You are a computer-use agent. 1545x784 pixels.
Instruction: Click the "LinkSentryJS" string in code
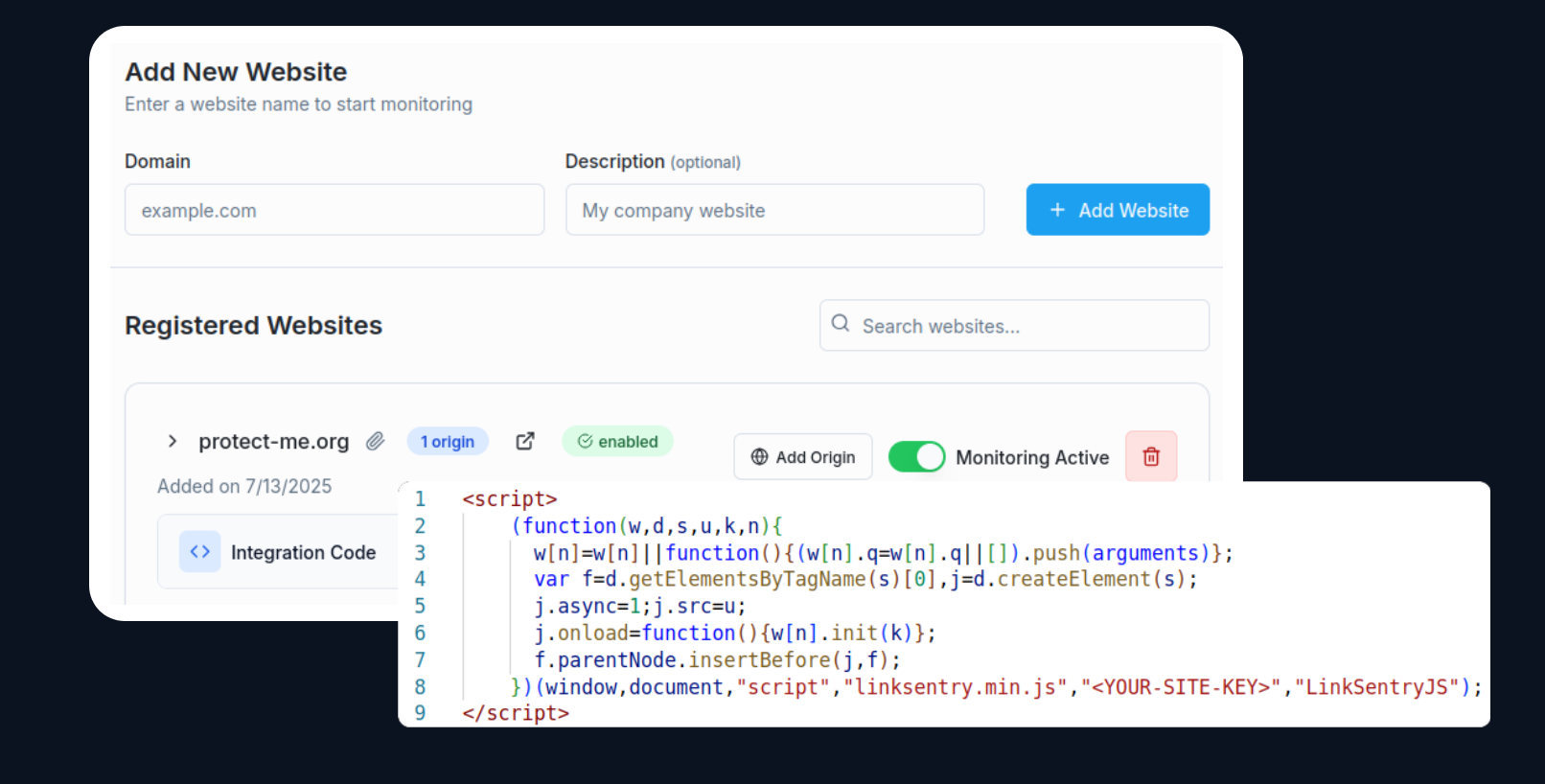(1377, 687)
